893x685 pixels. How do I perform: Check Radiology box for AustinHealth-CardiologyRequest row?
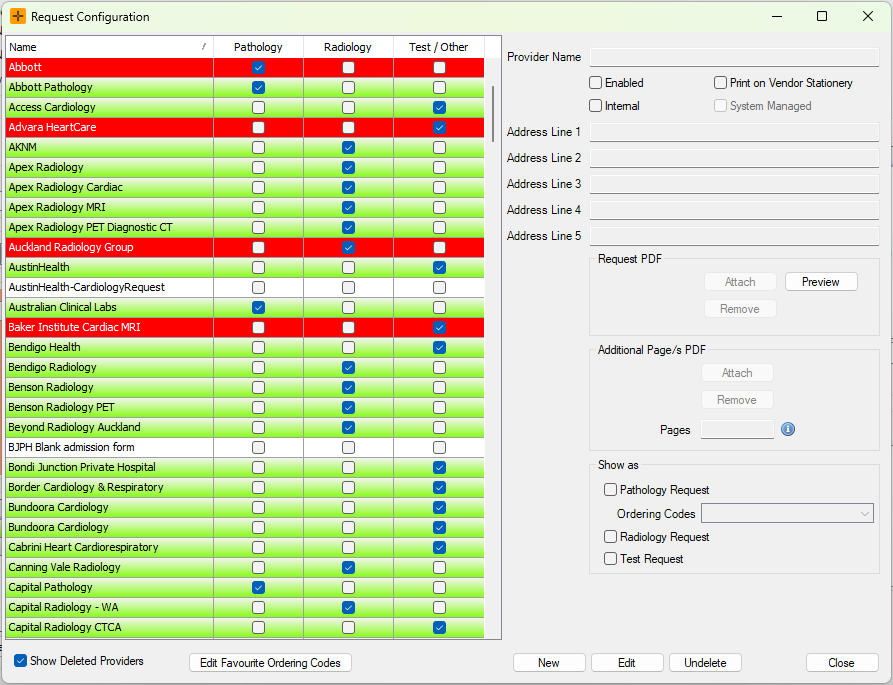pyautogui.click(x=349, y=288)
